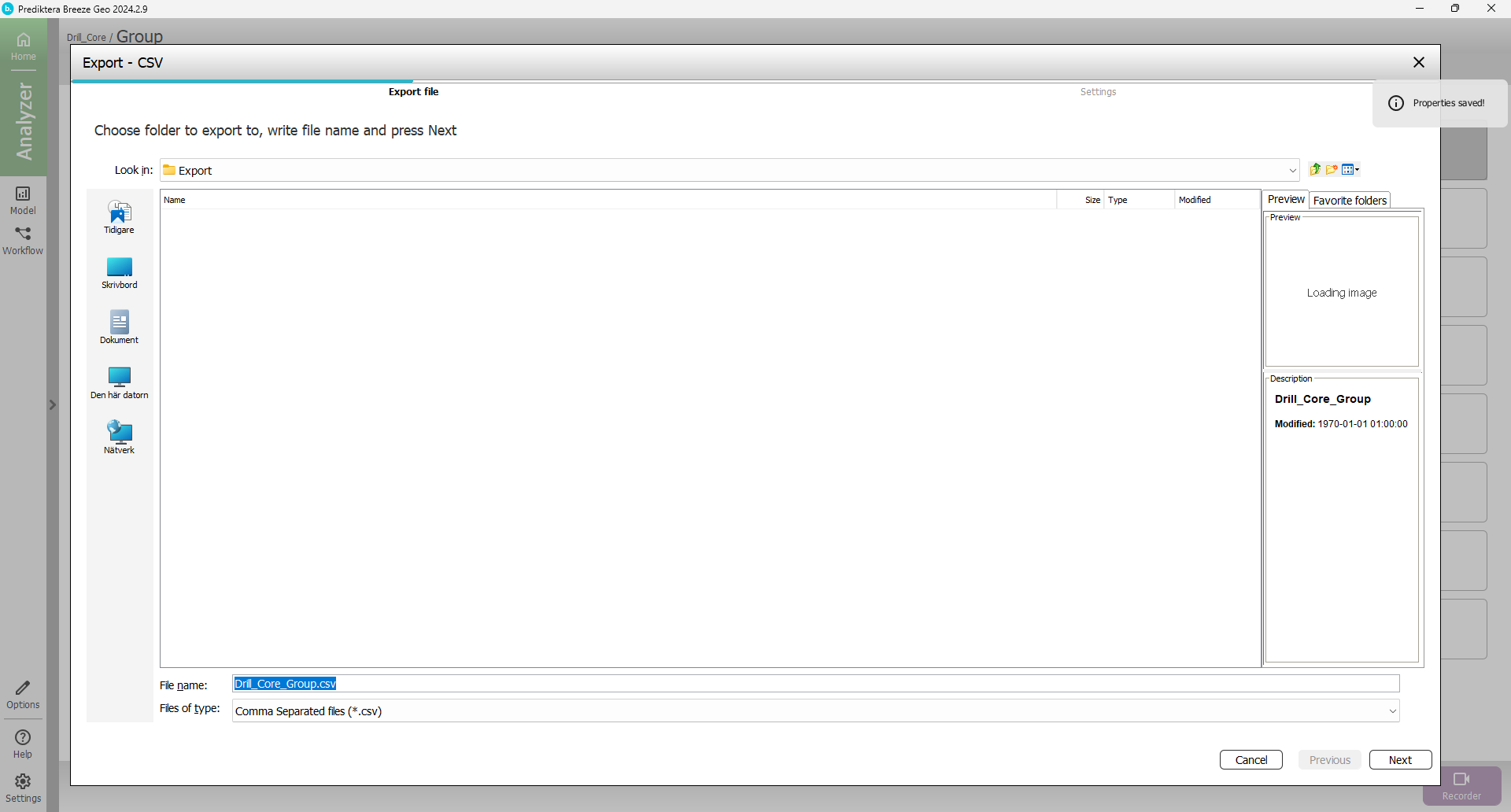Sort files by the Name column
Viewport: 1511px width, 812px height.
606,200
